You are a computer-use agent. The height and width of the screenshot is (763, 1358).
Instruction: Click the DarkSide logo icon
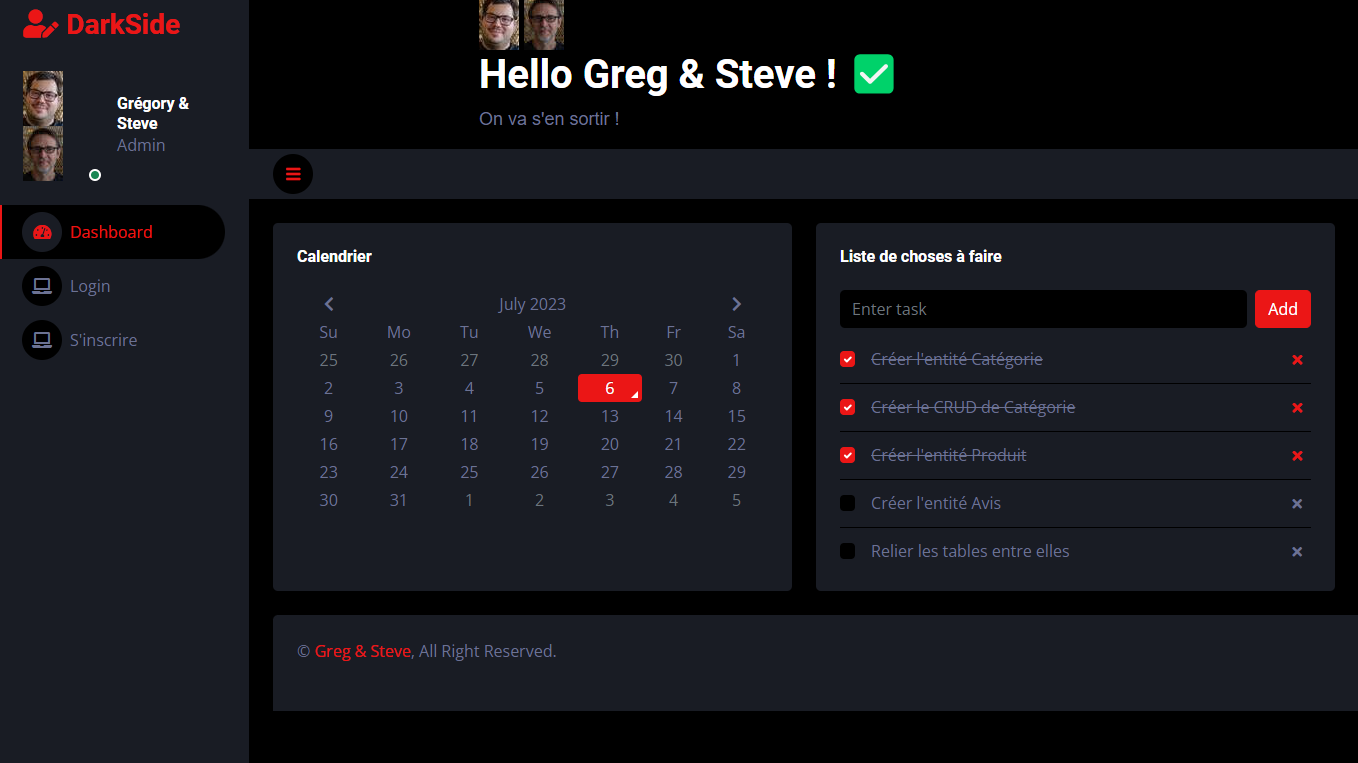pos(40,24)
